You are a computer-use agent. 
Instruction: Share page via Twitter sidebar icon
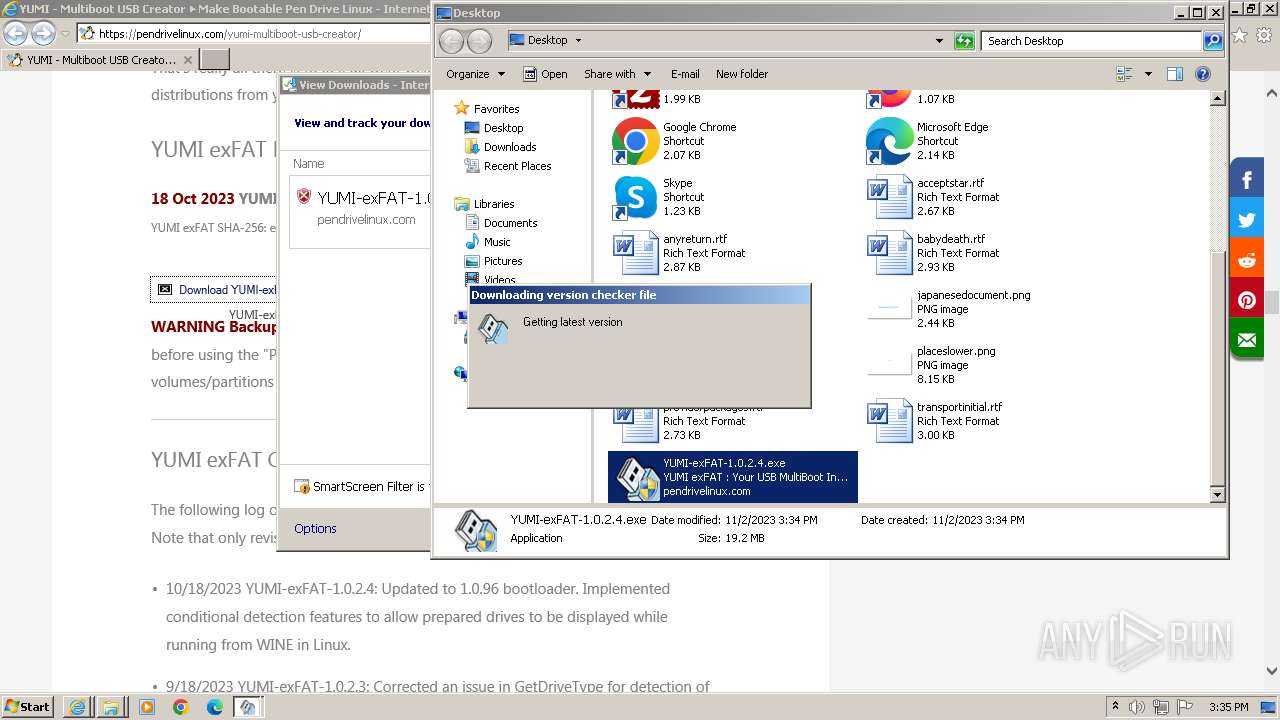(1247, 220)
